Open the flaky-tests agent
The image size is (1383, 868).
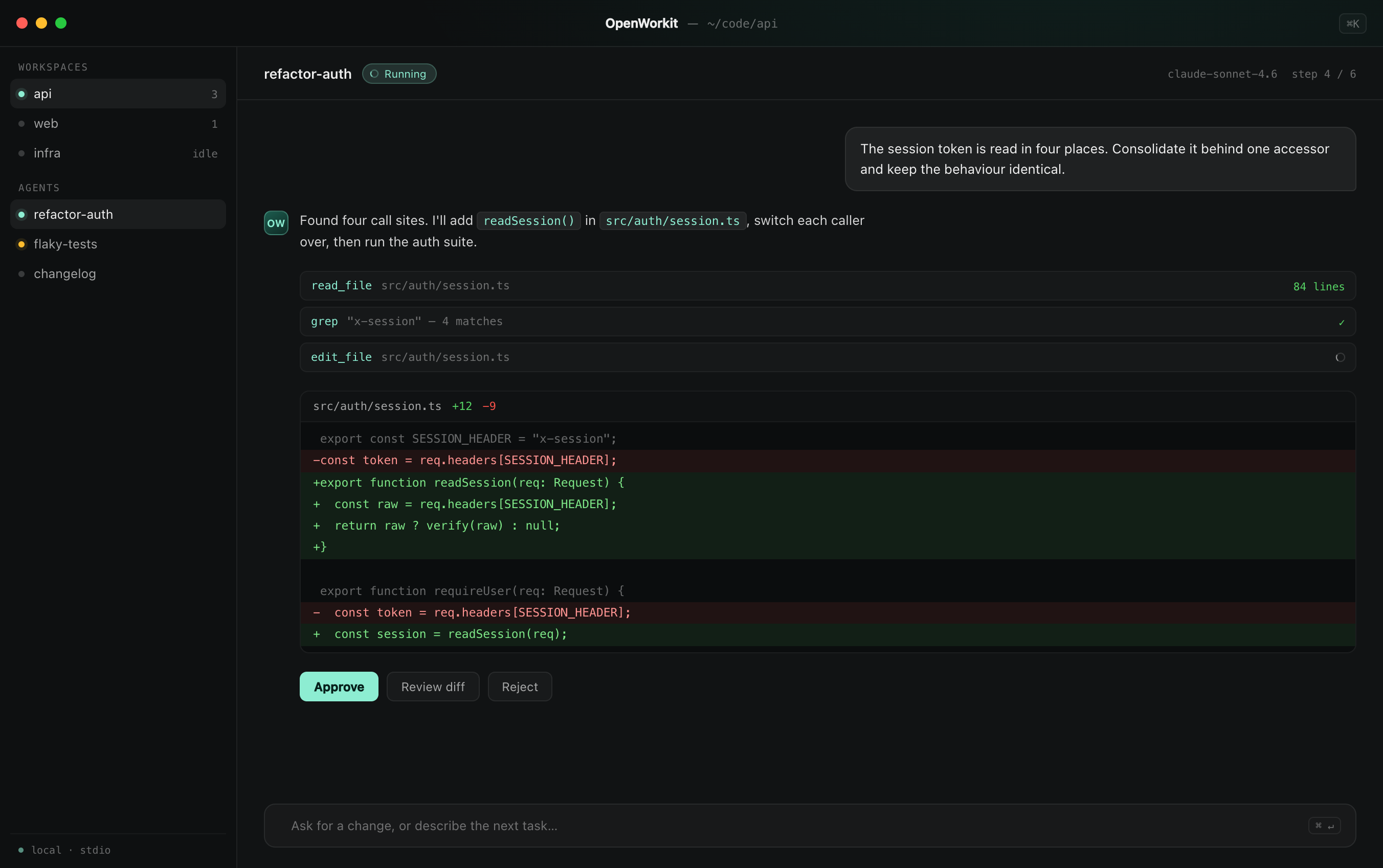(118, 244)
